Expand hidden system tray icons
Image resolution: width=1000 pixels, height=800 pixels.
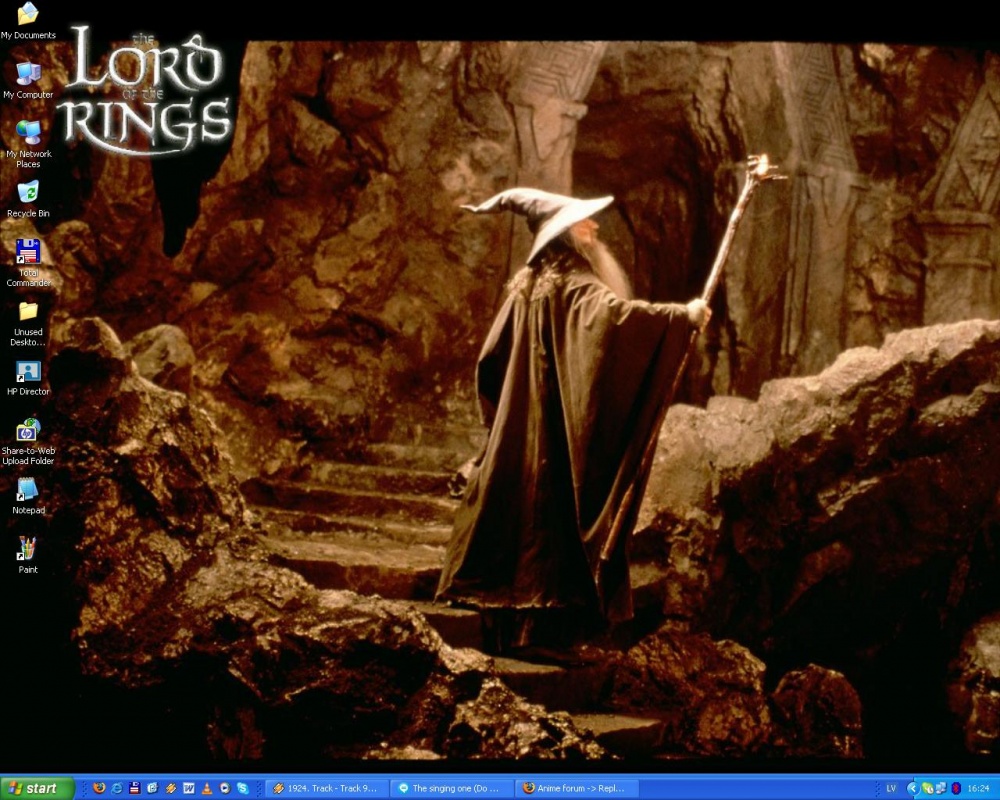pyautogui.click(x=913, y=789)
